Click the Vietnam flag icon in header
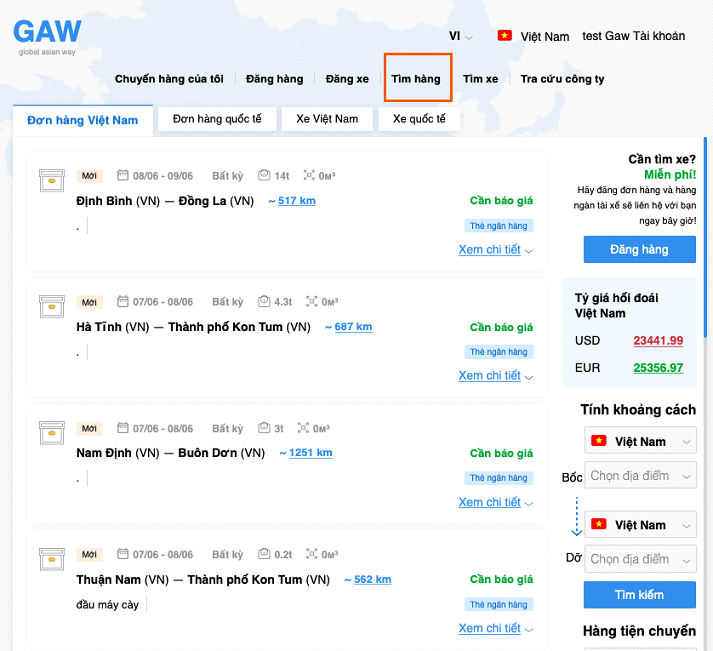713x651 pixels. tap(505, 36)
